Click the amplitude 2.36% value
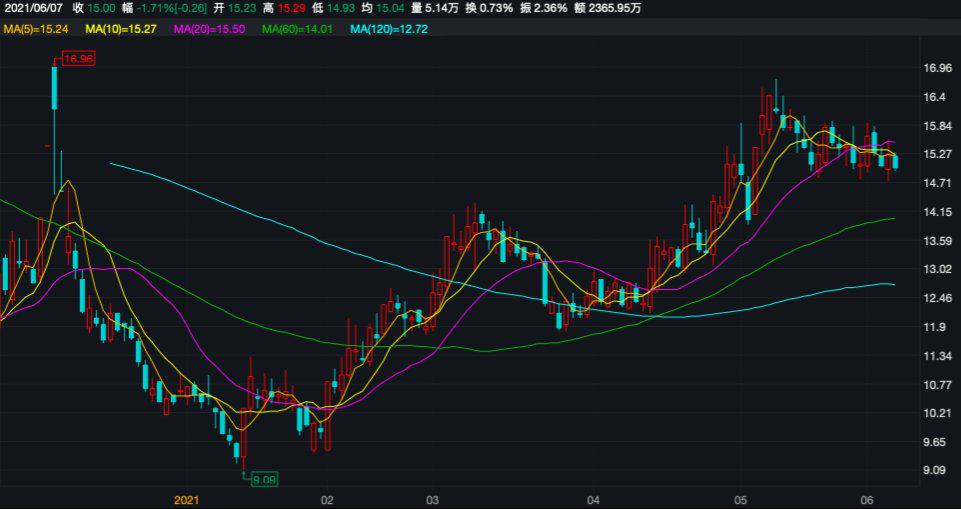Image resolution: width=961 pixels, height=509 pixels. [548, 8]
